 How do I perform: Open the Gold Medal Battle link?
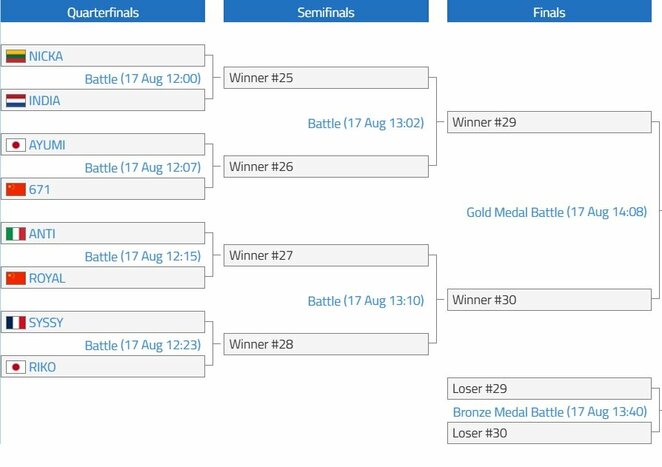tap(556, 212)
